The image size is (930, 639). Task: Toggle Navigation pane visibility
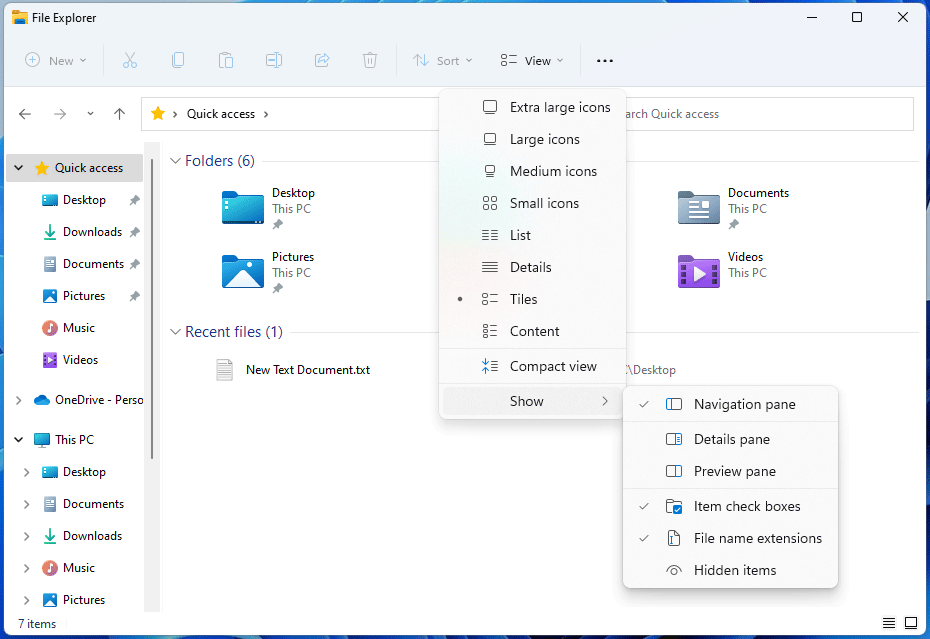(730, 404)
